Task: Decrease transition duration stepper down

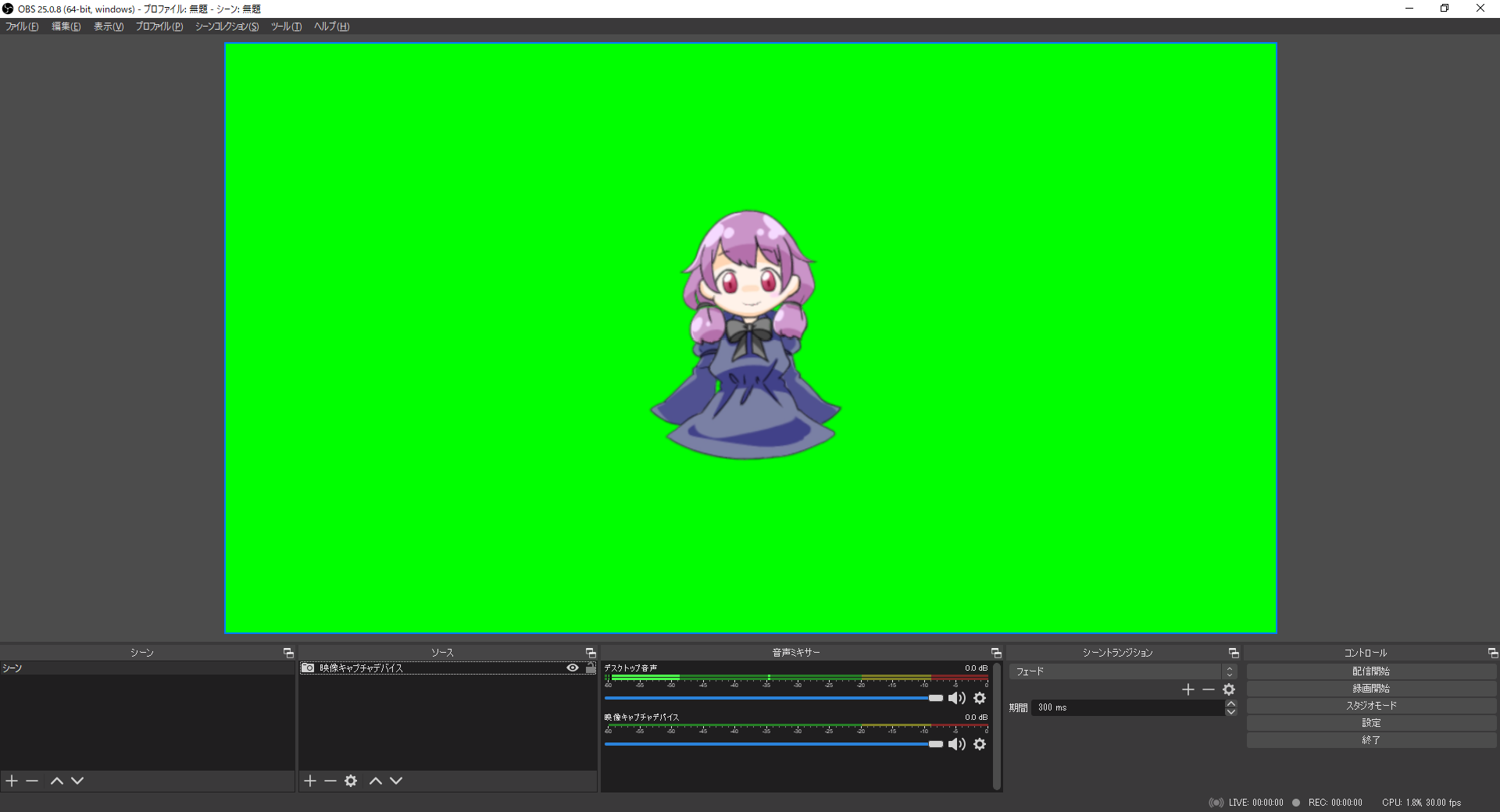Action: coord(1231,712)
